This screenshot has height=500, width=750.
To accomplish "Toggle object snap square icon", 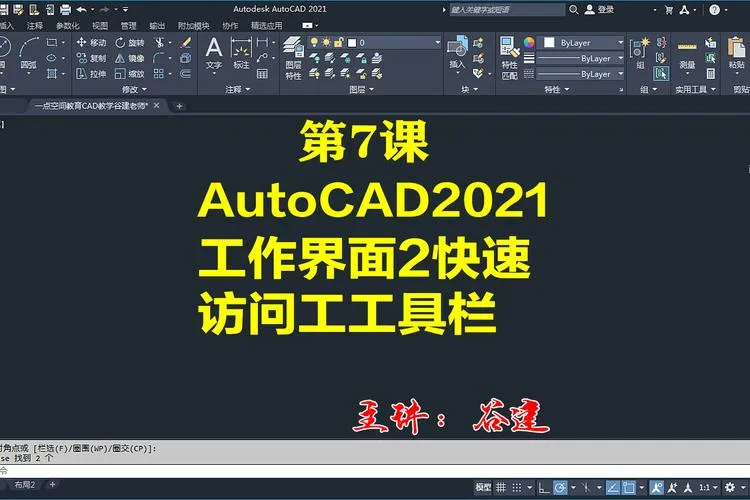I will (628, 487).
